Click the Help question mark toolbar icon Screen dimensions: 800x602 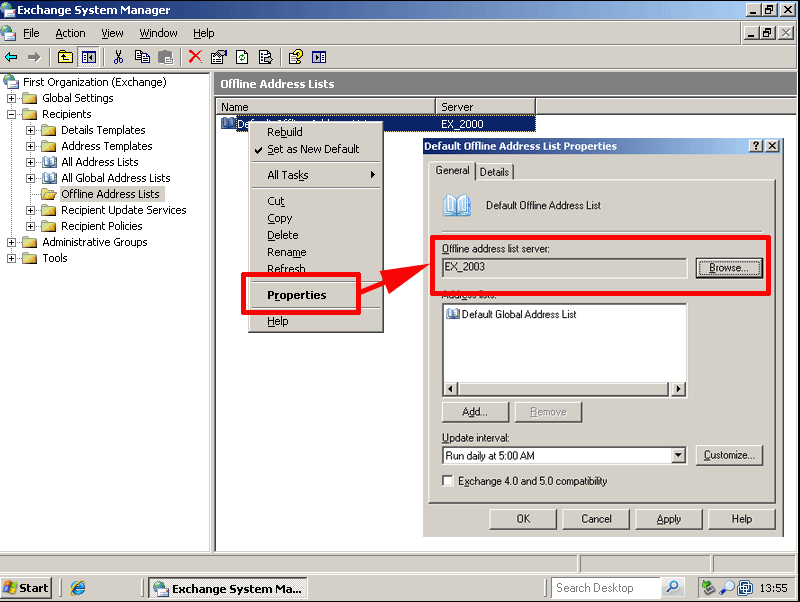pyautogui.click(x=295, y=57)
